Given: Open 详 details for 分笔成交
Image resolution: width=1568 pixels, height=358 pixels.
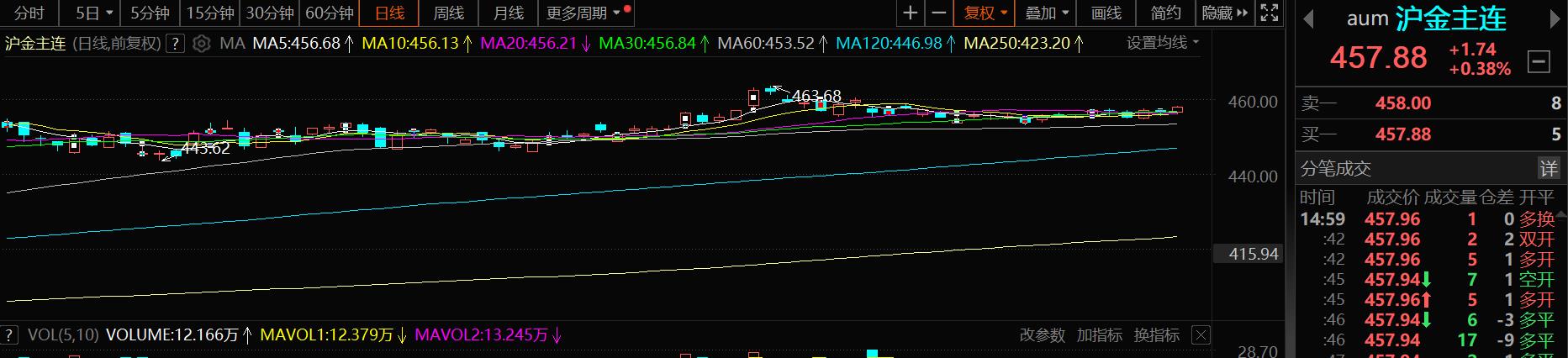Looking at the screenshot, I should point(1549,168).
